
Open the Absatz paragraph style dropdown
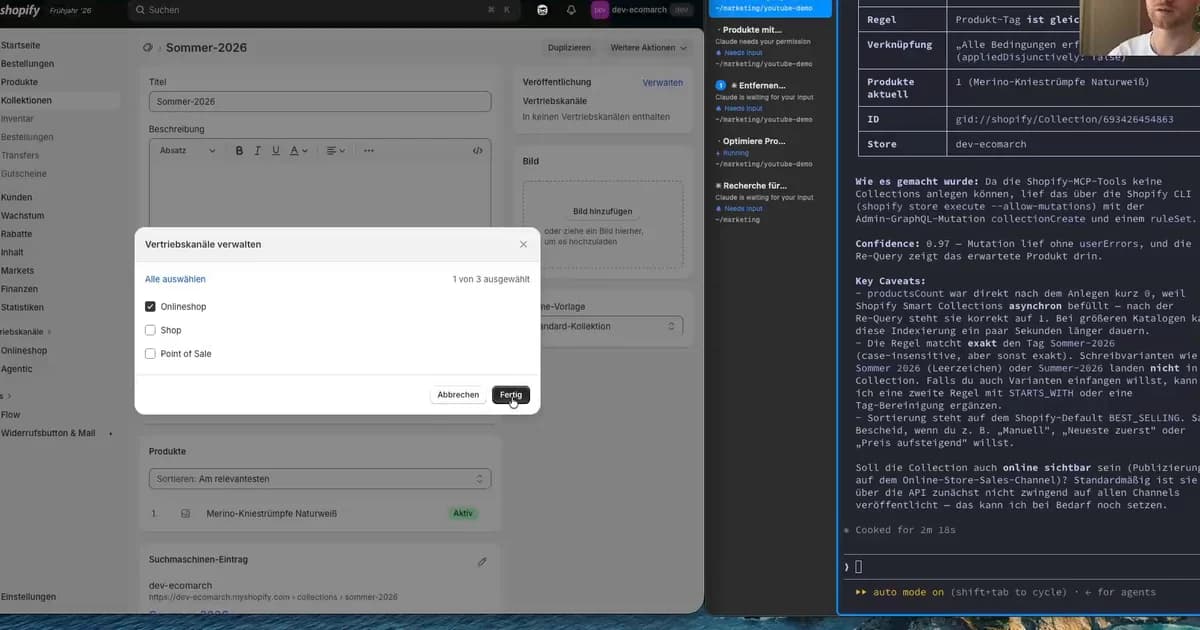coord(187,151)
